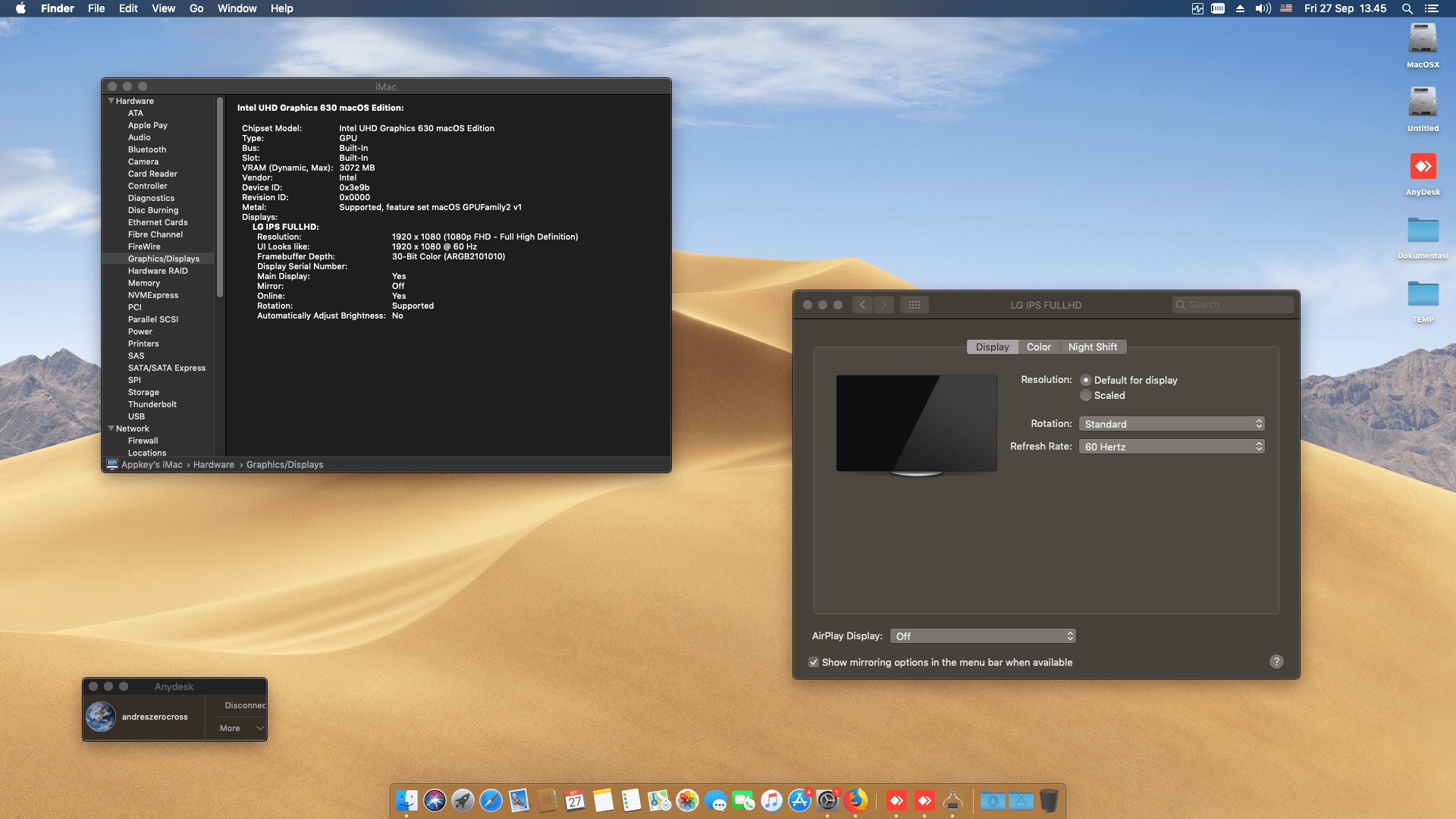Open Displays help question mark

pos(1276,661)
